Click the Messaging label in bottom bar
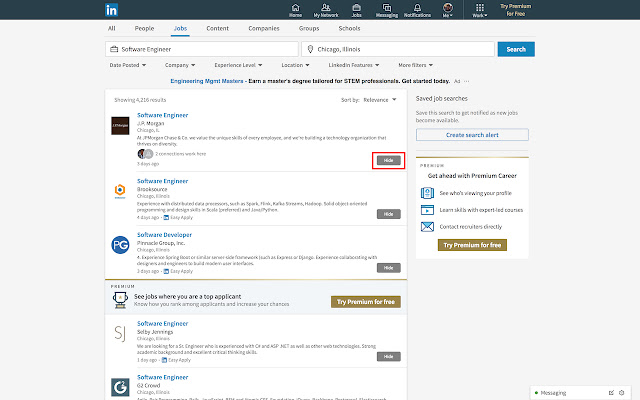 point(553,393)
